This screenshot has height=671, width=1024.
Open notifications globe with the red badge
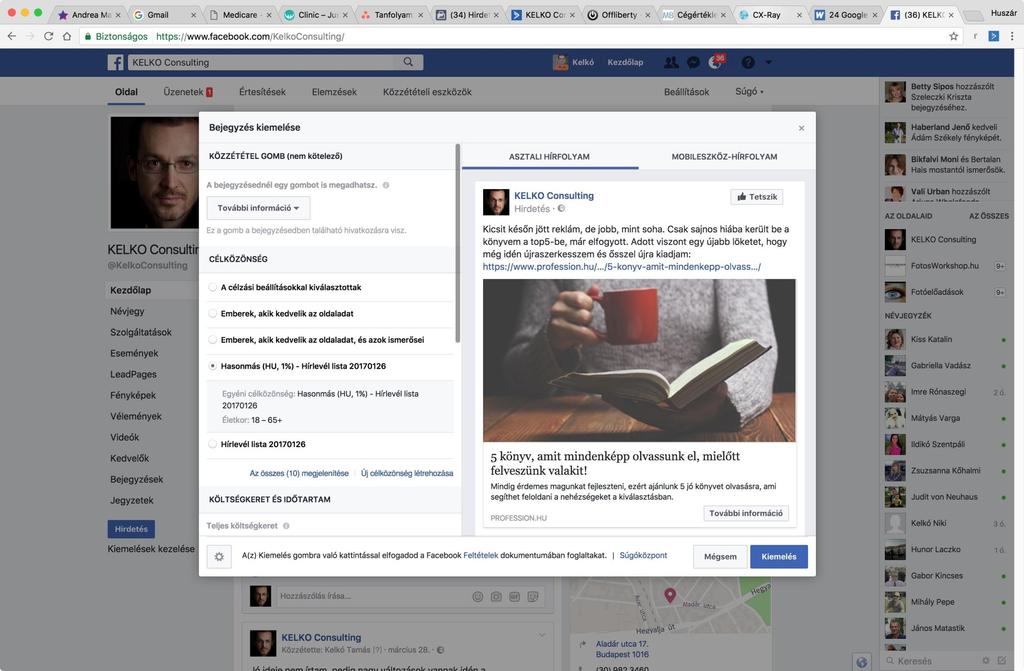click(716, 62)
